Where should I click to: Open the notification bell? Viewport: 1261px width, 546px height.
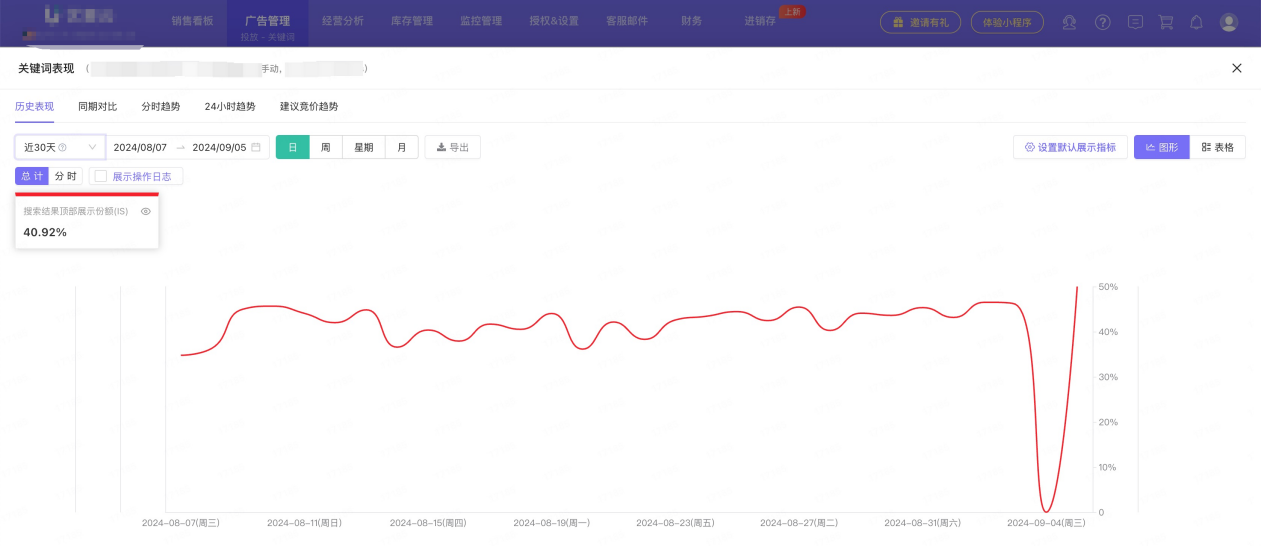click(x=1196, y=22)
